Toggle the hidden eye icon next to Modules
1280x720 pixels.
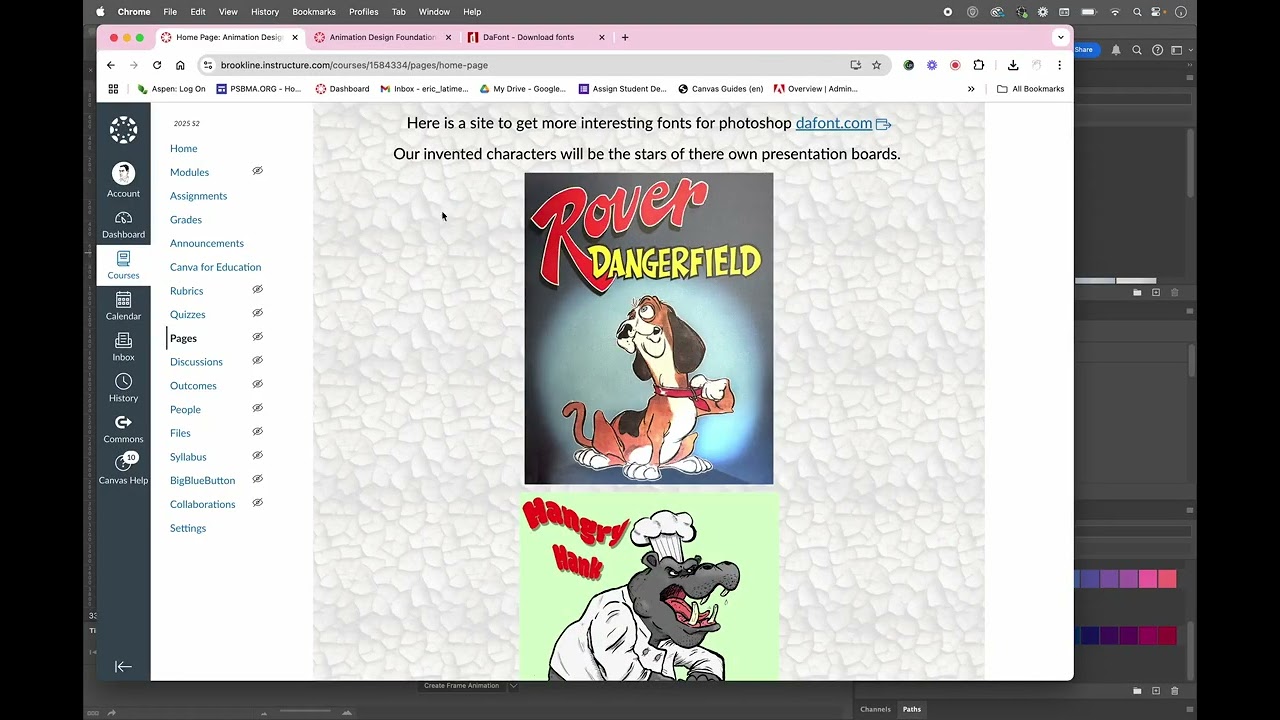coord(257,171)
